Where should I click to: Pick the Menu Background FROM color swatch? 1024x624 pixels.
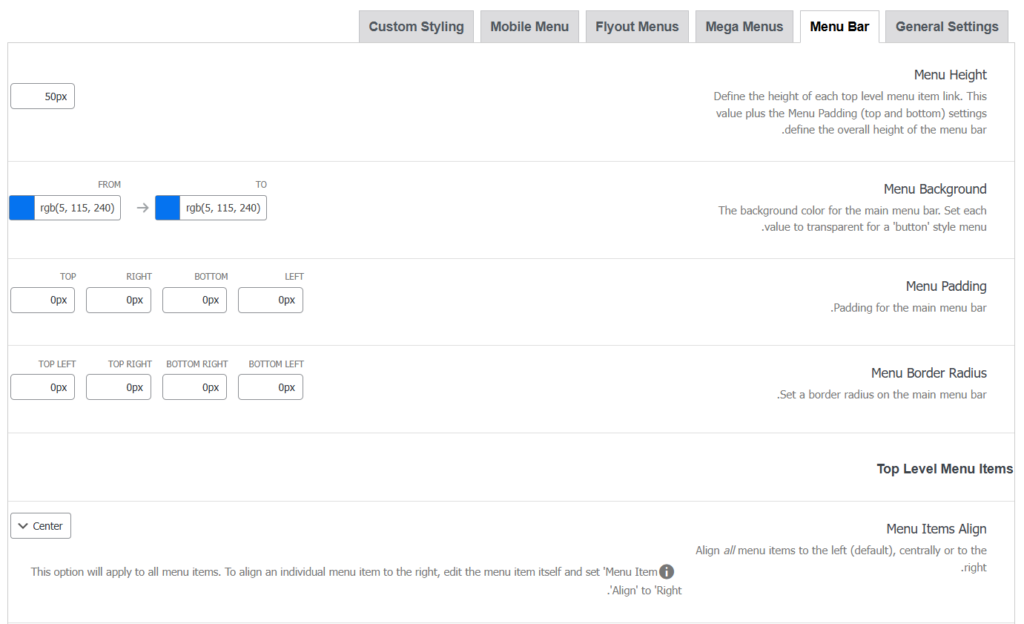coord(22,208)
